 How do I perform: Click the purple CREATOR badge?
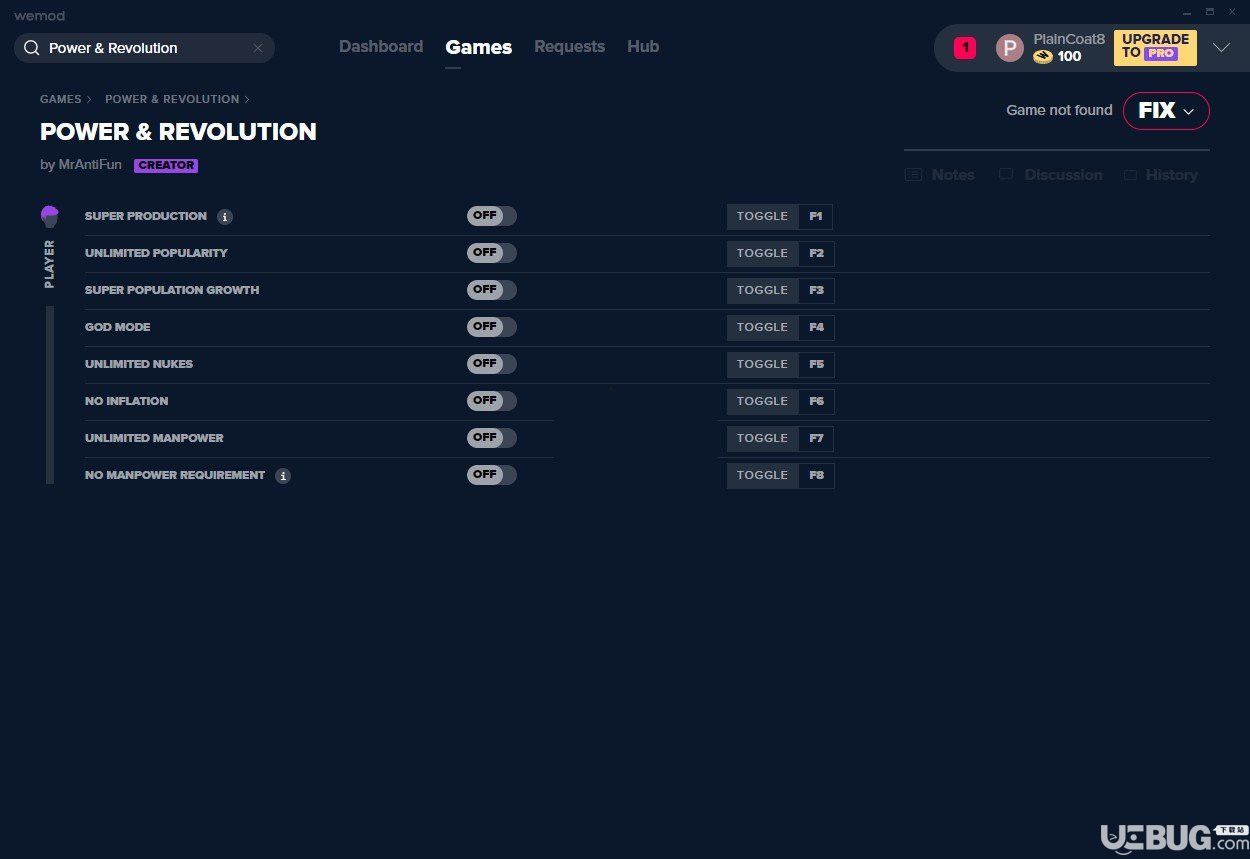click(166, 166)
